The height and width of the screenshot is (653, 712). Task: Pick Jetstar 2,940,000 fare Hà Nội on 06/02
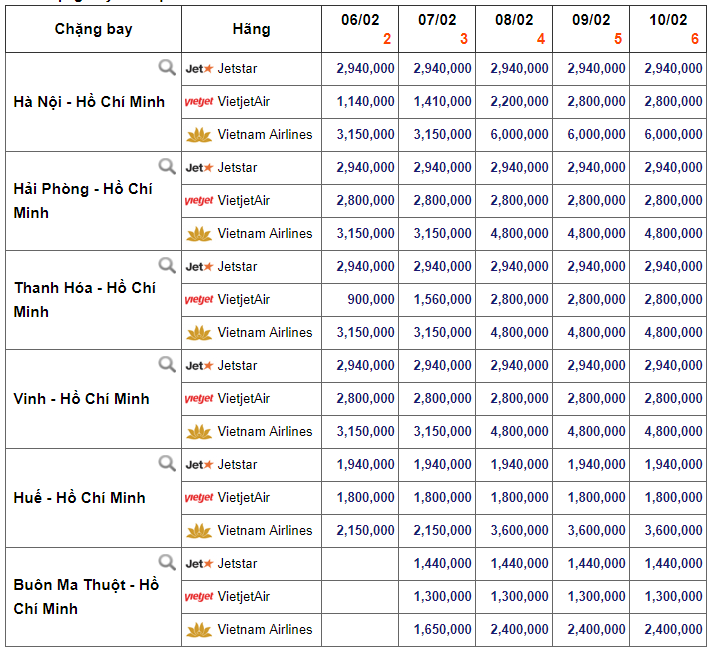pyautogui.click(x=366, y=69)
